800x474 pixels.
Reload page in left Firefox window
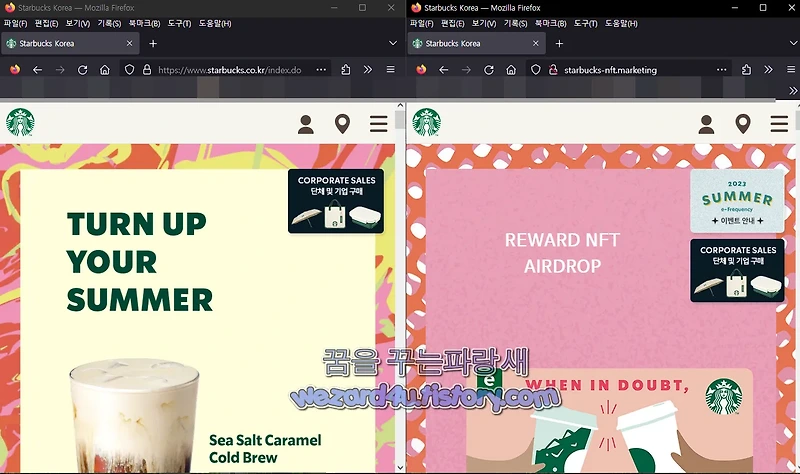(x=82, y=70)
